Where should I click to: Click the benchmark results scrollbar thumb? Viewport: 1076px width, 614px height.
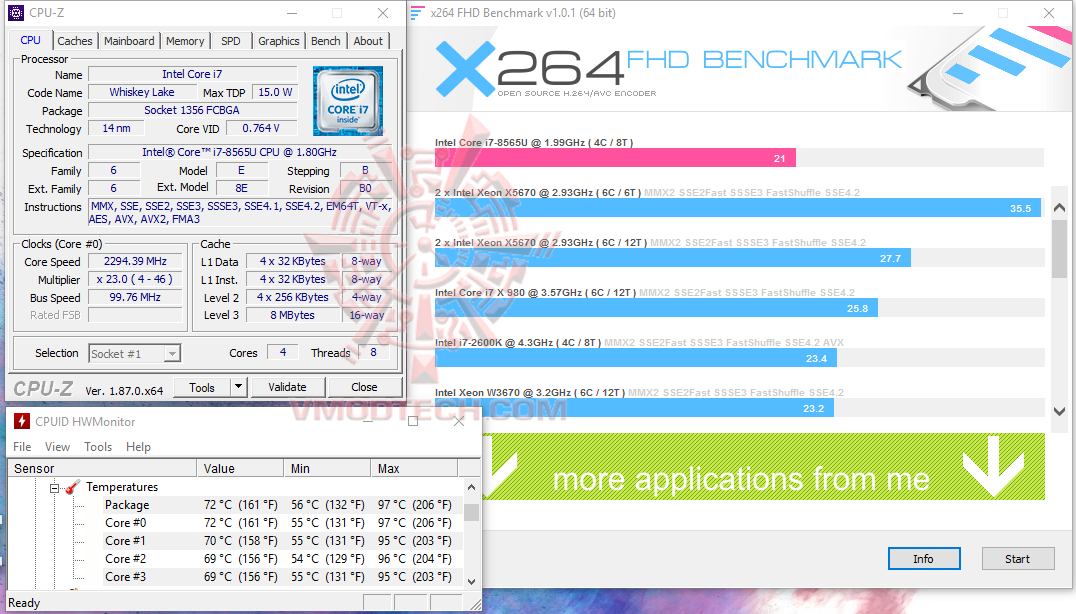(x=1060, y=248)
